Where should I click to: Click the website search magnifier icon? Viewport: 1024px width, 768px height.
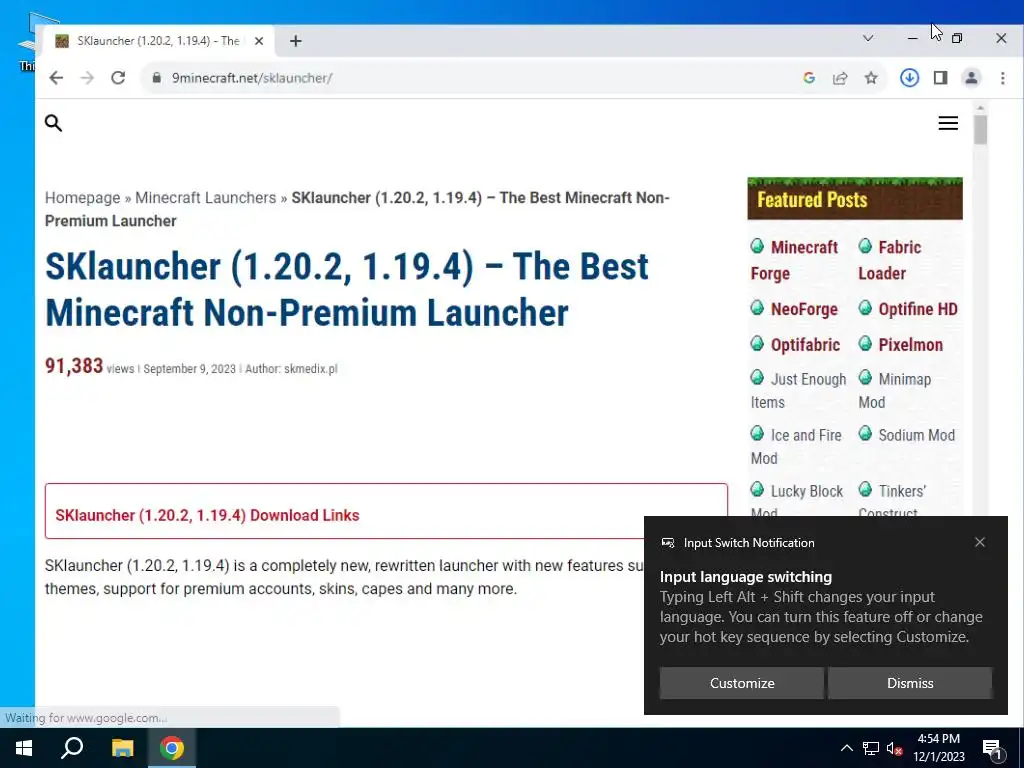54,123
